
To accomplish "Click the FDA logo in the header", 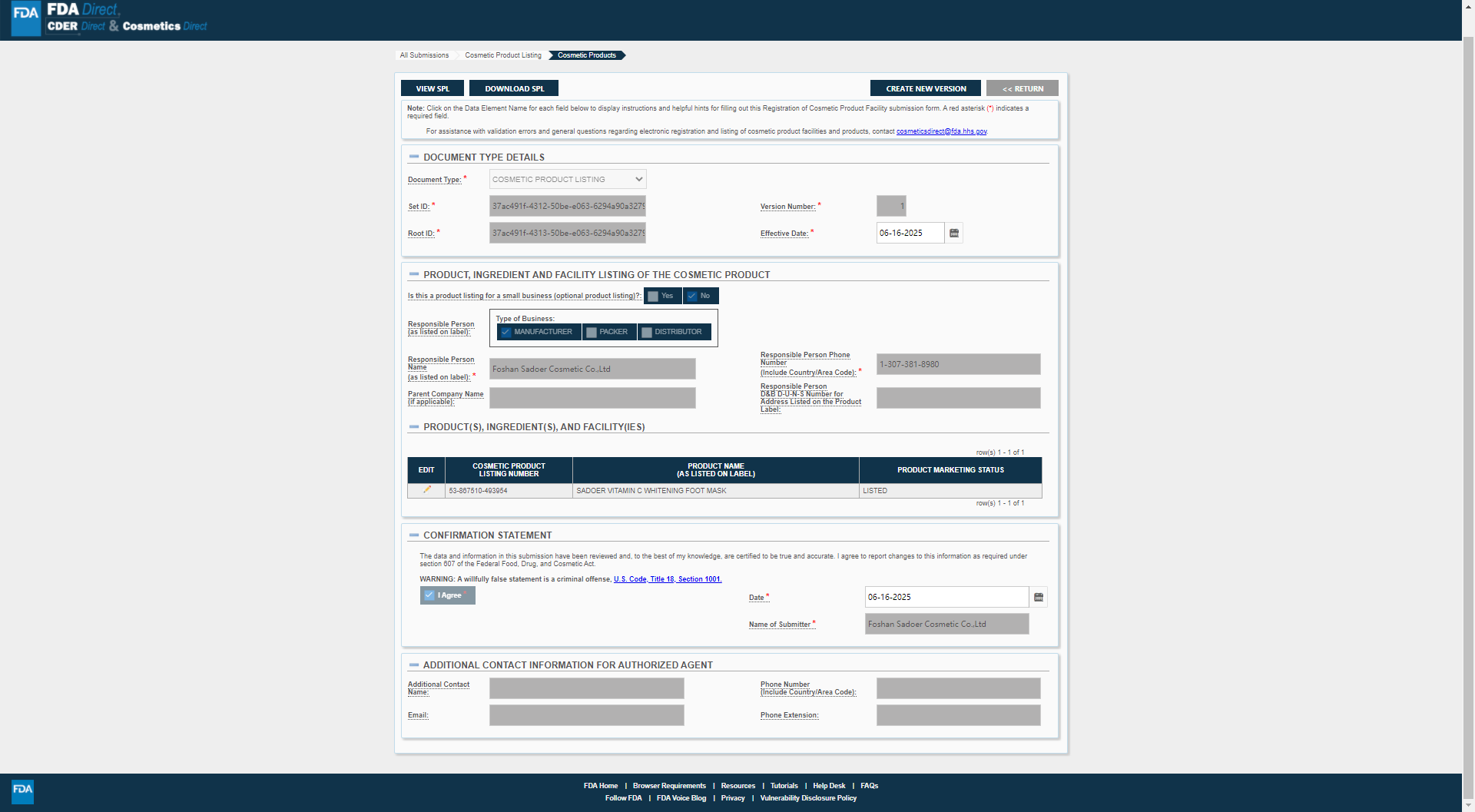I will [x=26, y=18].
